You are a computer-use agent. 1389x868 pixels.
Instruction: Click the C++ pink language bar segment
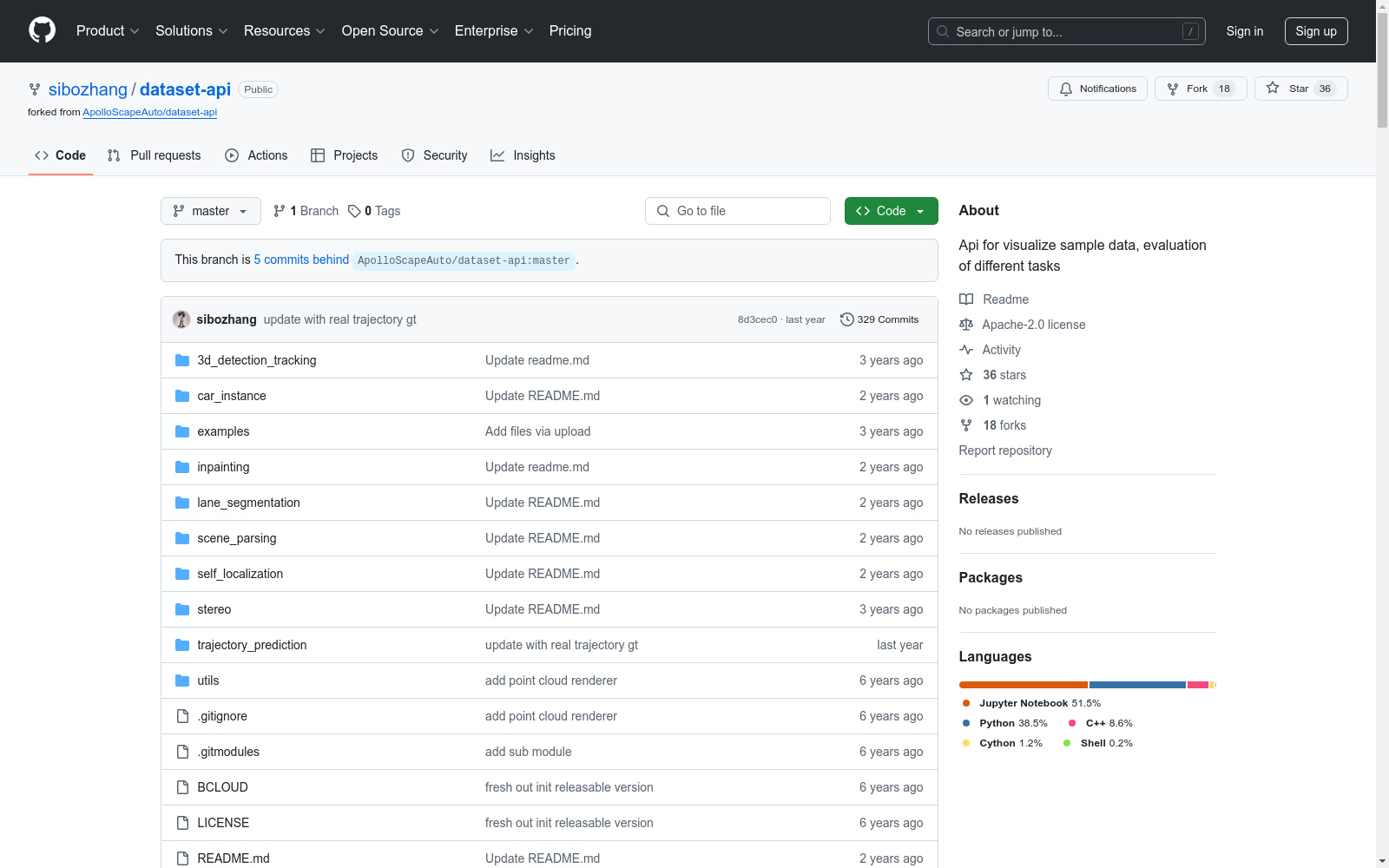pos(1198,685)
